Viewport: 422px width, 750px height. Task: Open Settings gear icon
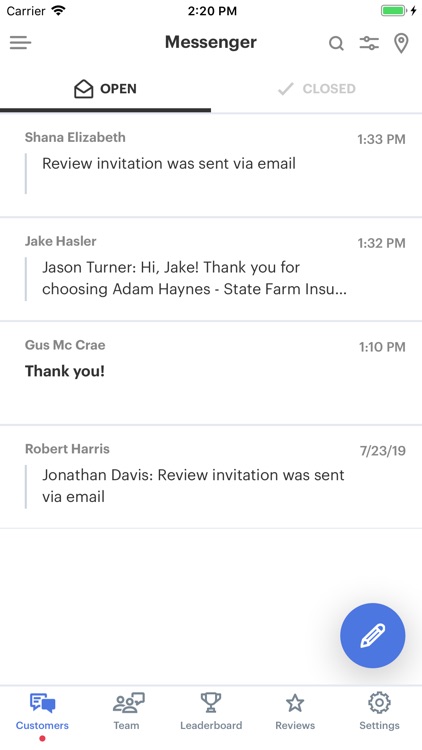click(379, 703)
